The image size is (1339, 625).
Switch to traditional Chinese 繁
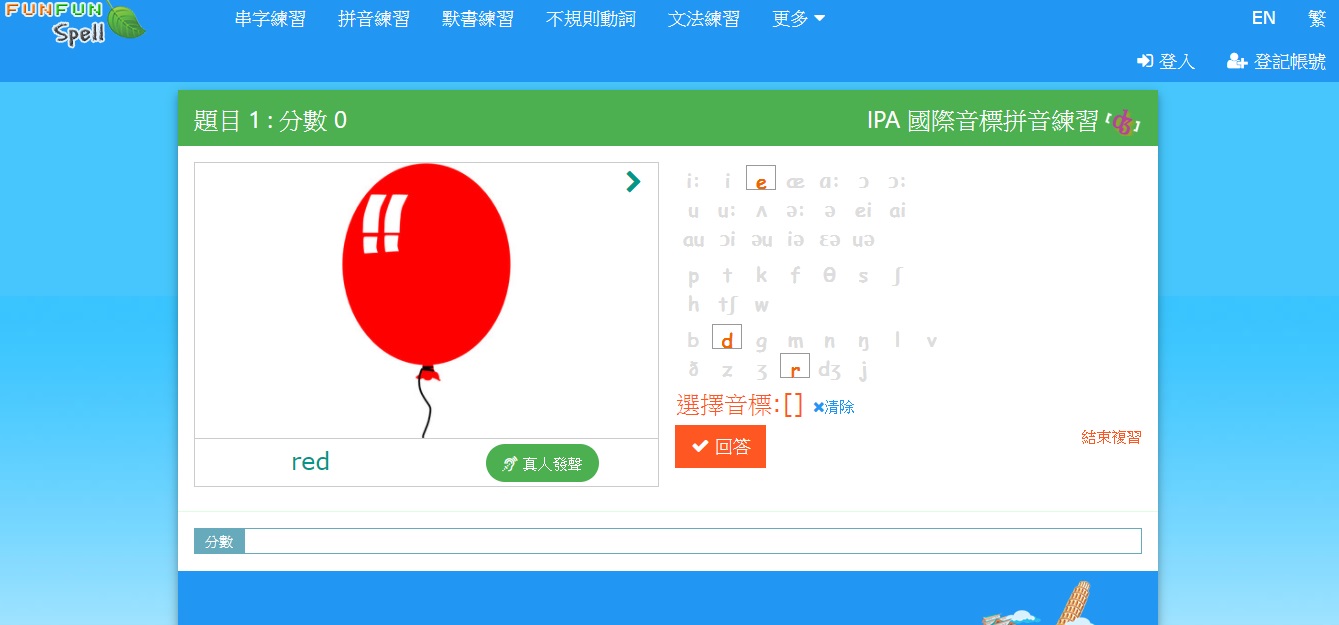pos(1317,18)
